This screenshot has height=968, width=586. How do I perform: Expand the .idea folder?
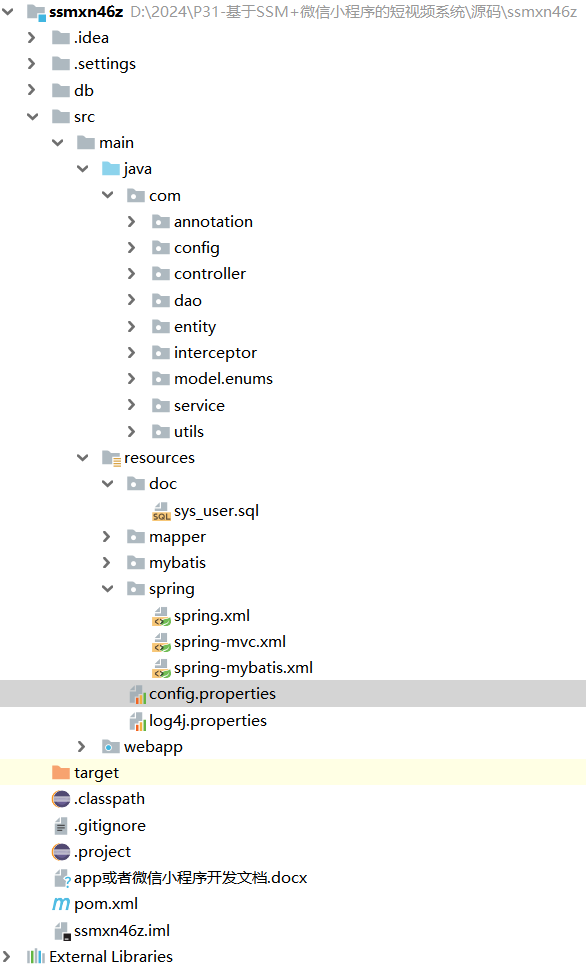32,38
